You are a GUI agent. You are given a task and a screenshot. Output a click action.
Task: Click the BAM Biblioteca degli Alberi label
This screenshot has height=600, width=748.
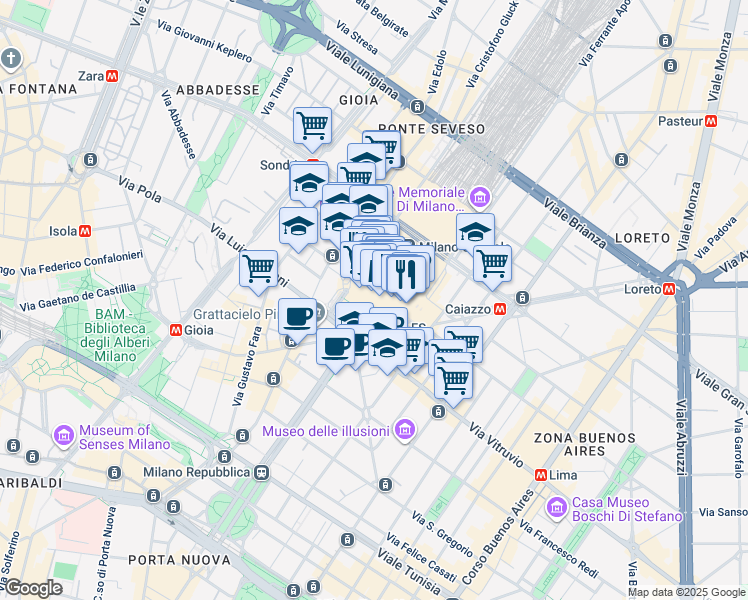point(115,335)
